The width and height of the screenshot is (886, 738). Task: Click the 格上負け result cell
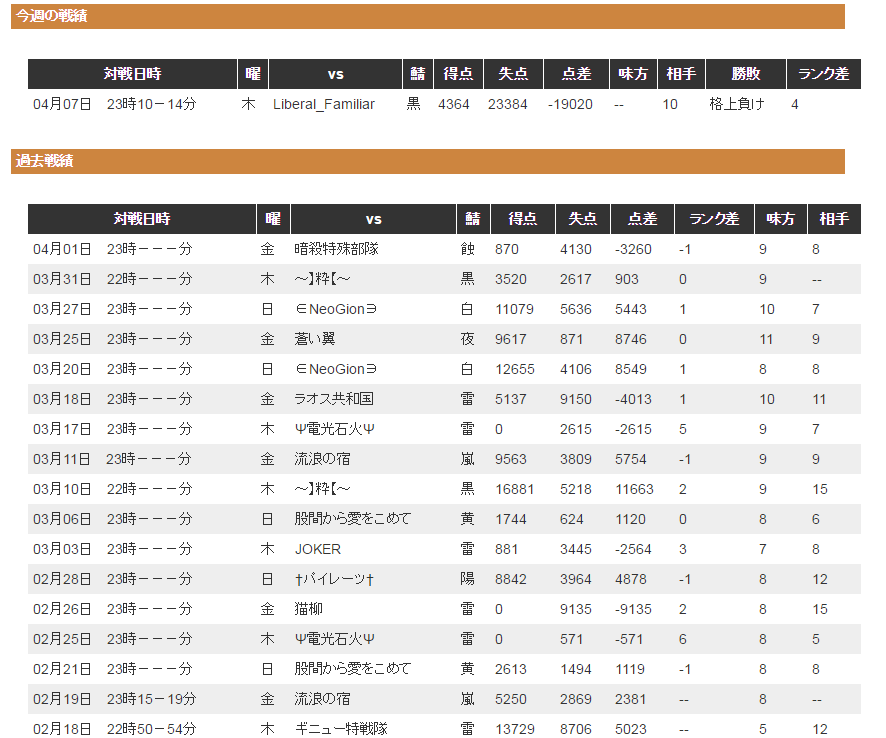pyautogui.click(x=737, y=104)
